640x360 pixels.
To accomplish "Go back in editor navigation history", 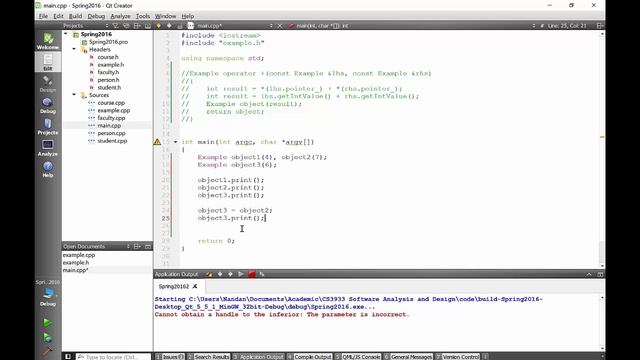I will pyautogui.click(x=159, y=26).
